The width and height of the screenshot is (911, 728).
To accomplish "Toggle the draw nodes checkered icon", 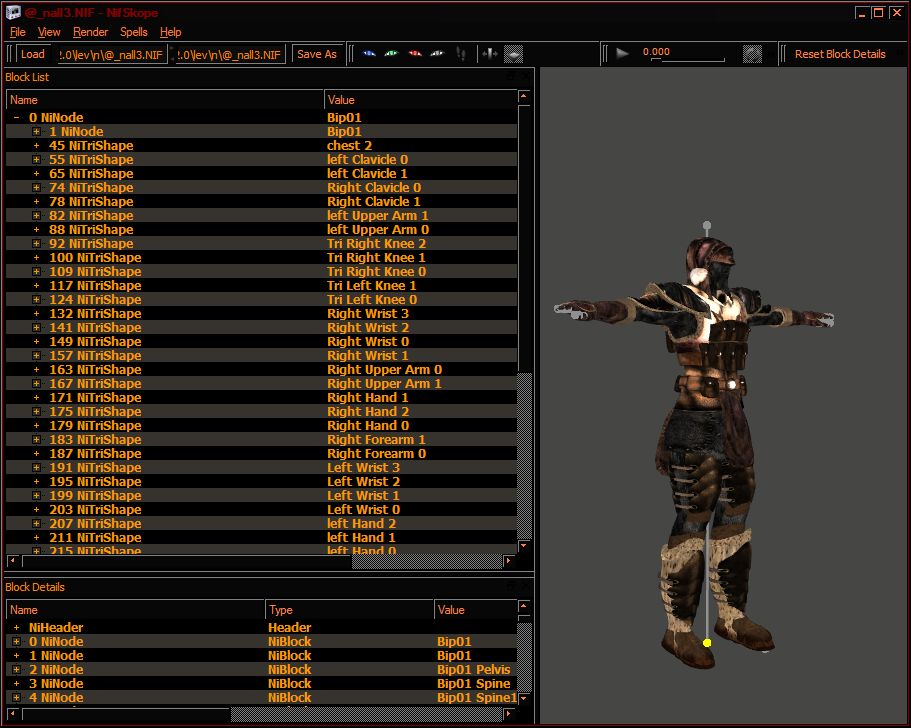I will (513, 54).
